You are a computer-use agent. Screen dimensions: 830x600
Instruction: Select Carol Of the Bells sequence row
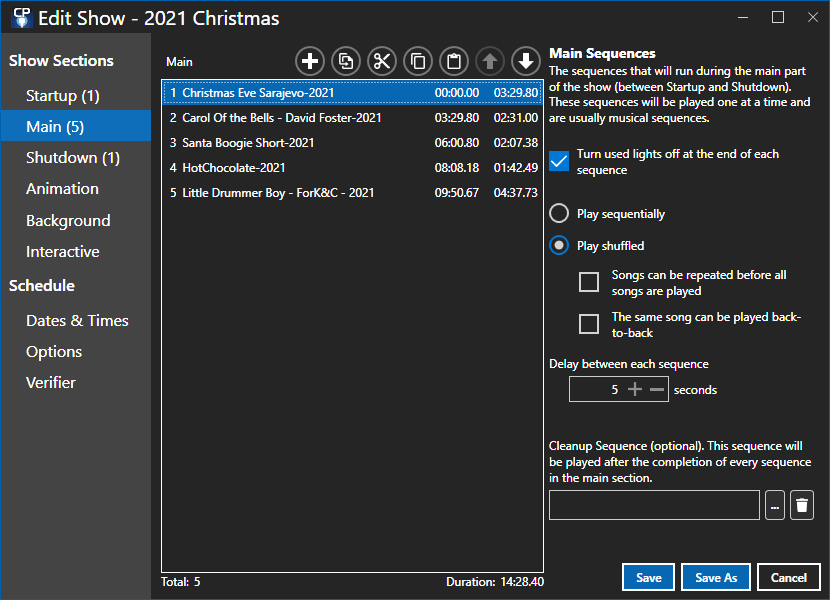353,118
